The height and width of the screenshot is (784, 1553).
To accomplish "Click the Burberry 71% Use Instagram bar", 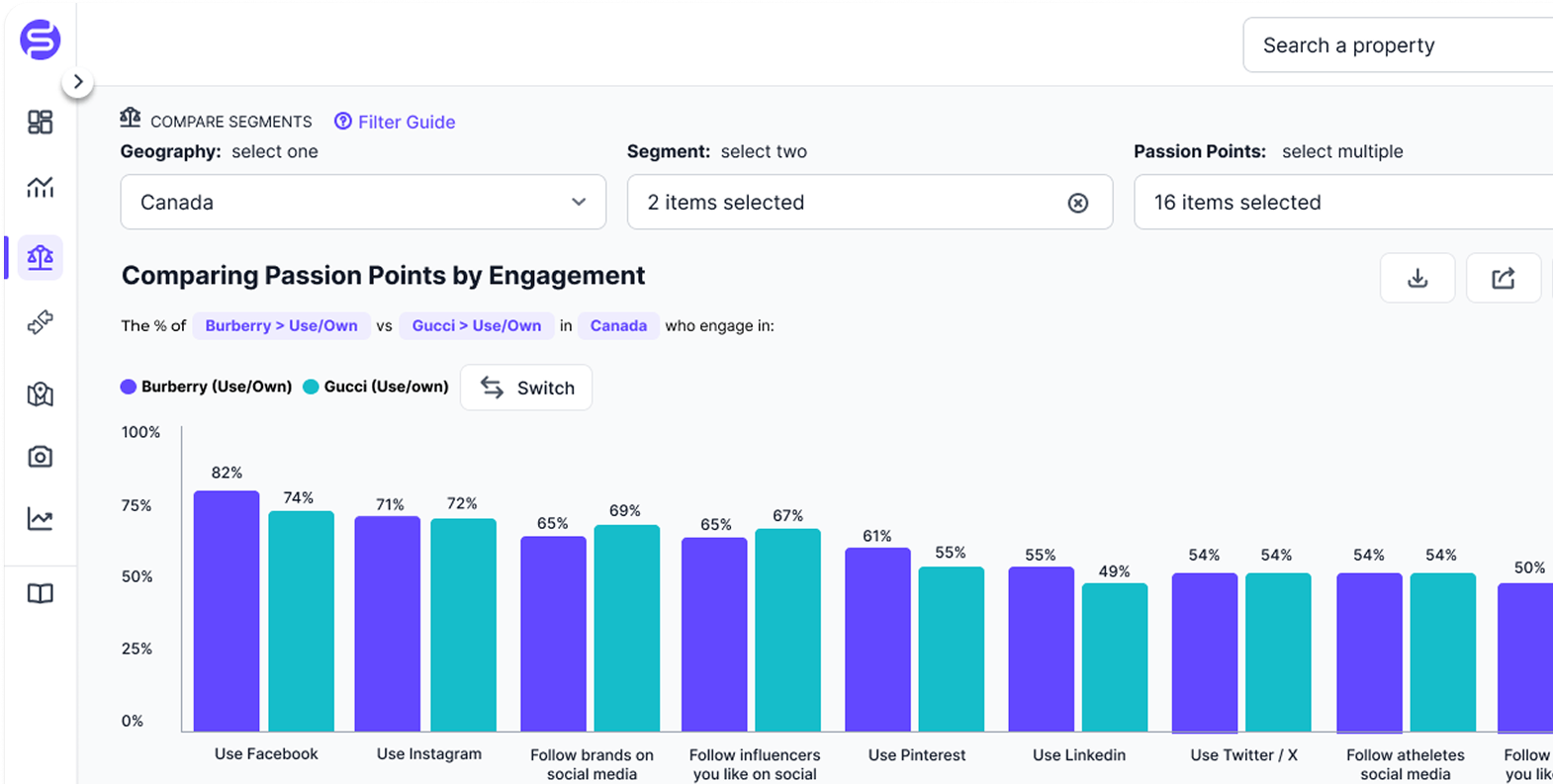I will 388,624.
